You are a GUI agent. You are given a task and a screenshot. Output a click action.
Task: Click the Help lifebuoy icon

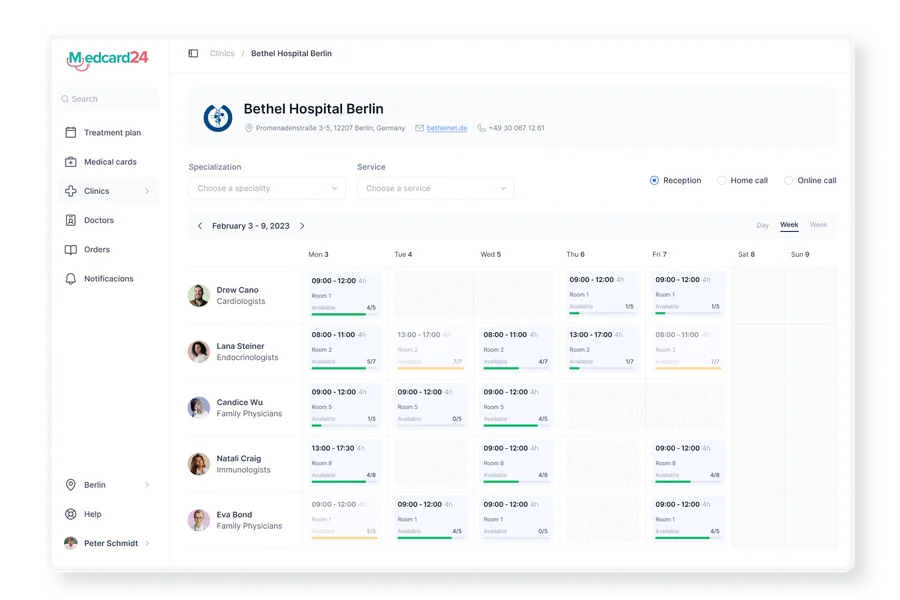[x=70, y=514]
